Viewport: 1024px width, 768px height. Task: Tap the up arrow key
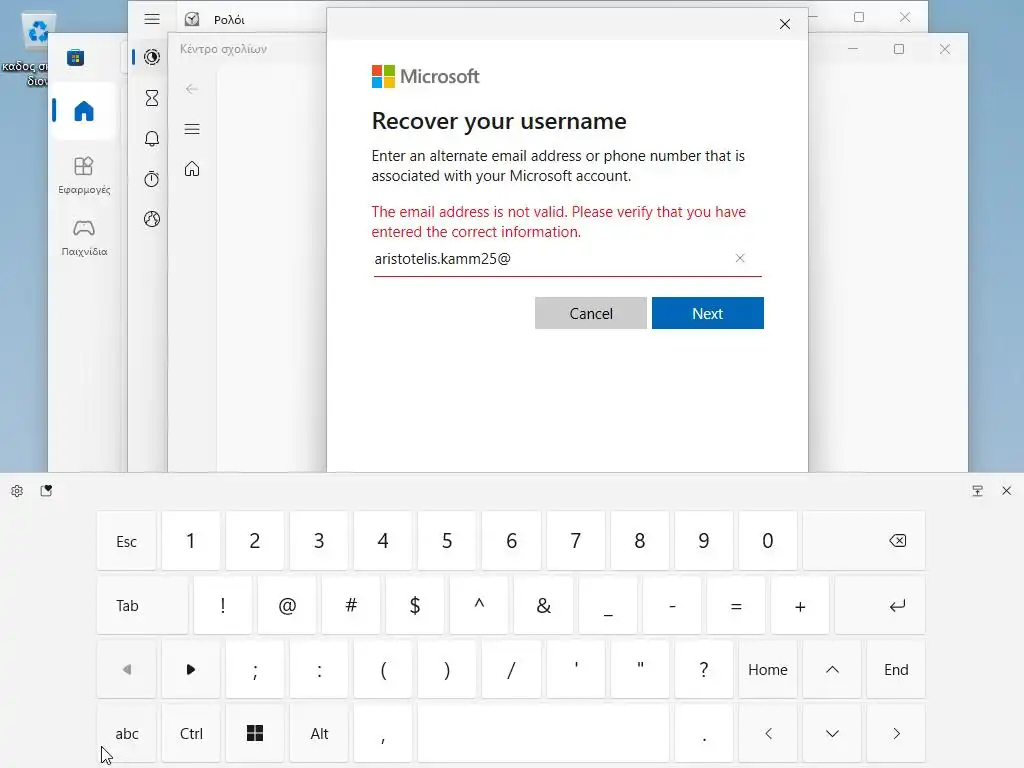click(832, 669)
